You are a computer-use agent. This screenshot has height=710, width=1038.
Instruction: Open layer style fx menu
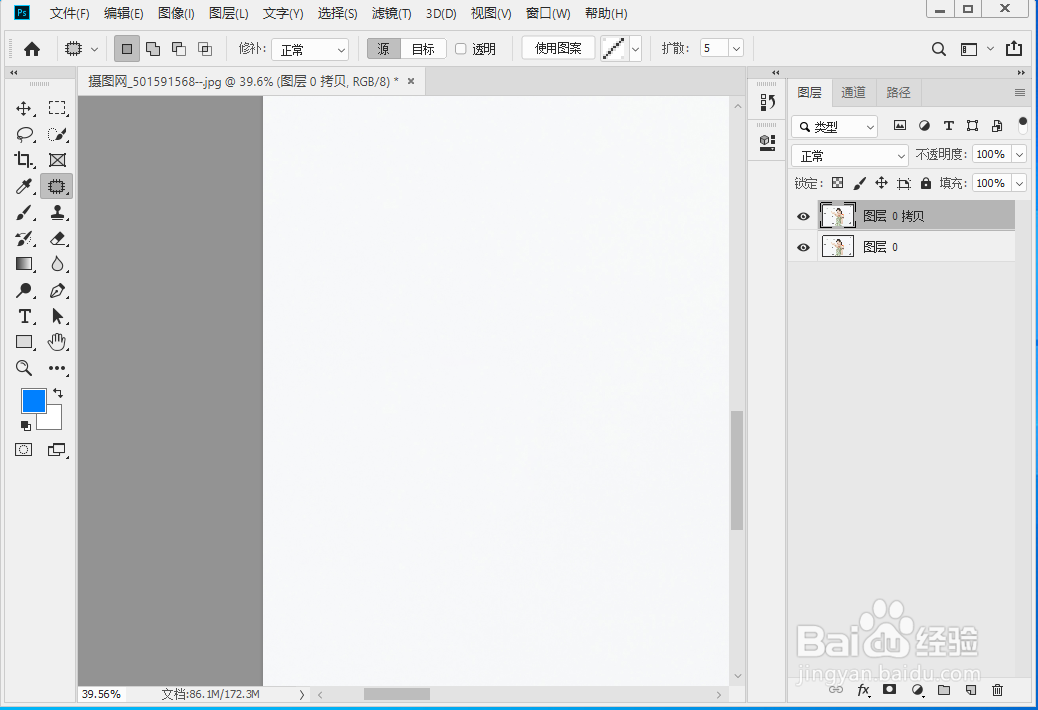coord(863,690)
